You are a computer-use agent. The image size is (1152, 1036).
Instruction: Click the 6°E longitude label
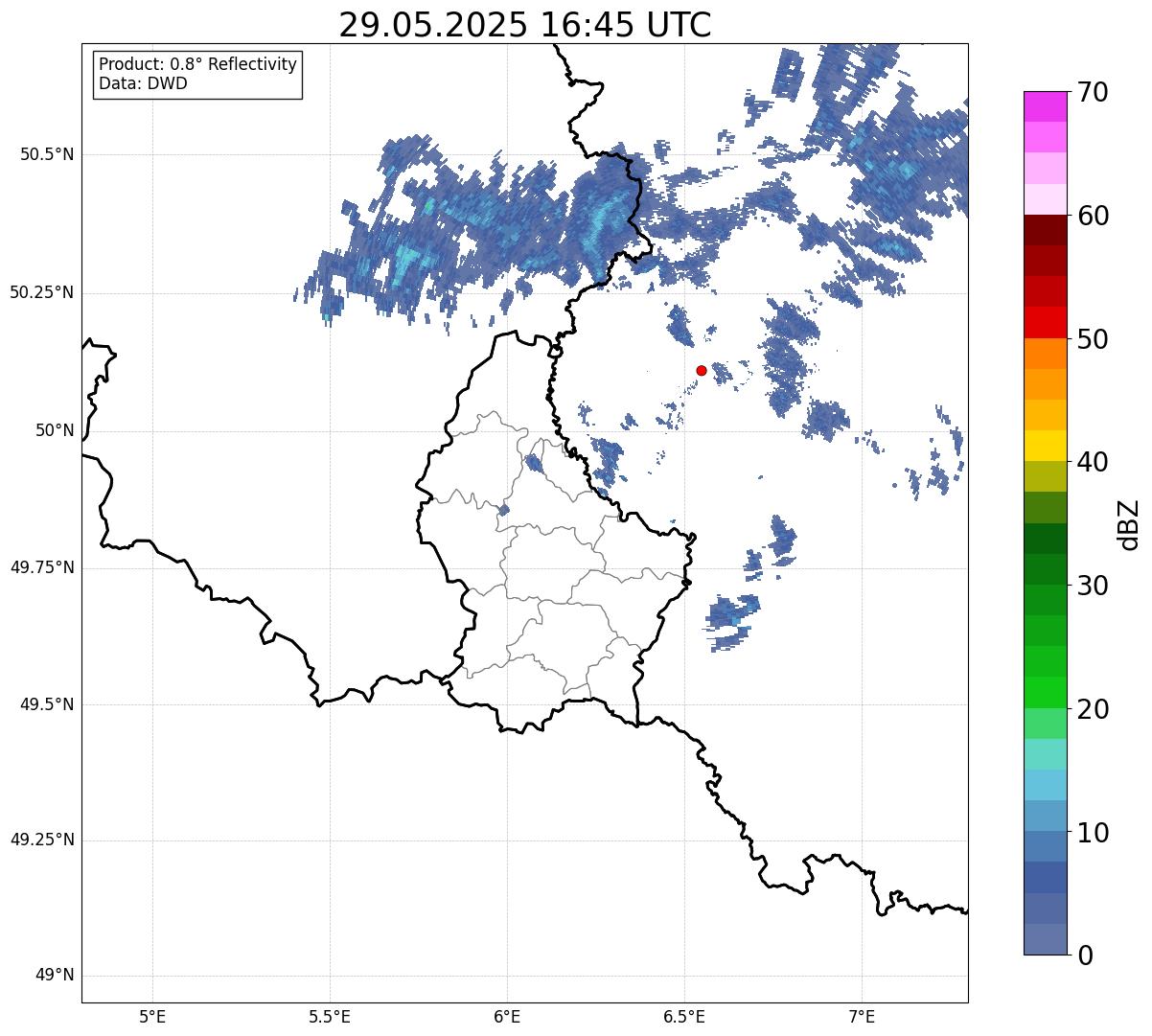(x=507, y=1016)
